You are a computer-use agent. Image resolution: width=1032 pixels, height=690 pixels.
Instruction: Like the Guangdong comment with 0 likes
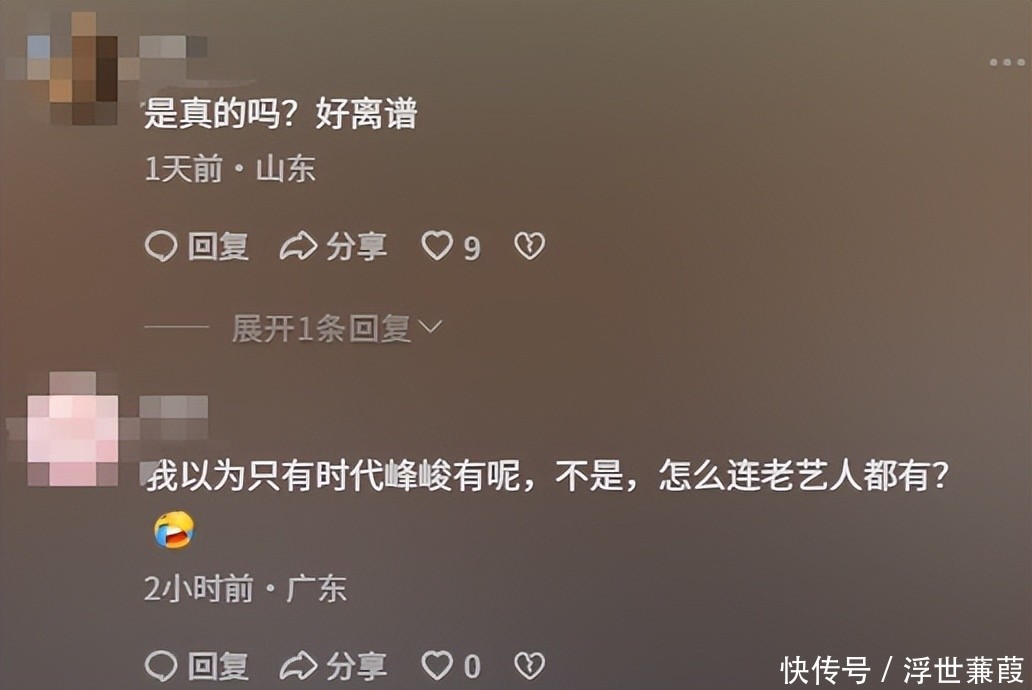(437, 666)
